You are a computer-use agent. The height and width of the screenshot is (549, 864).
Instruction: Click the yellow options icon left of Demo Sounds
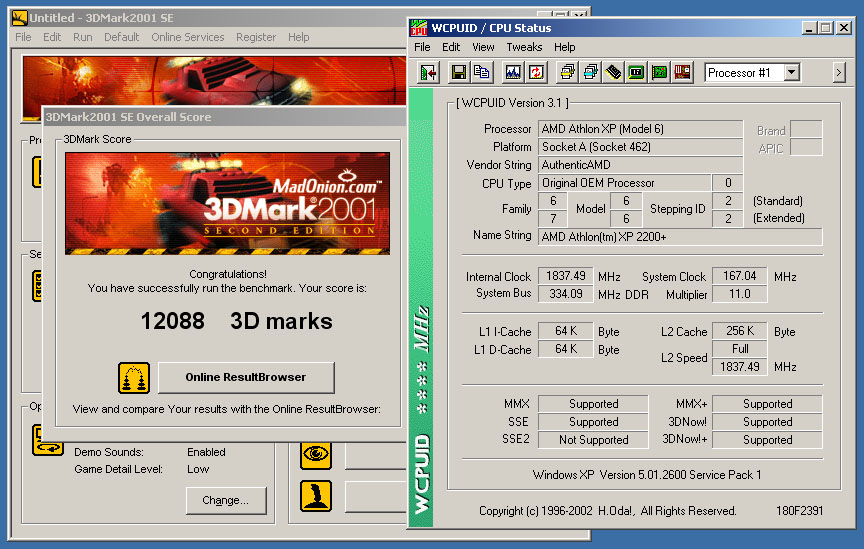point(47,441)
